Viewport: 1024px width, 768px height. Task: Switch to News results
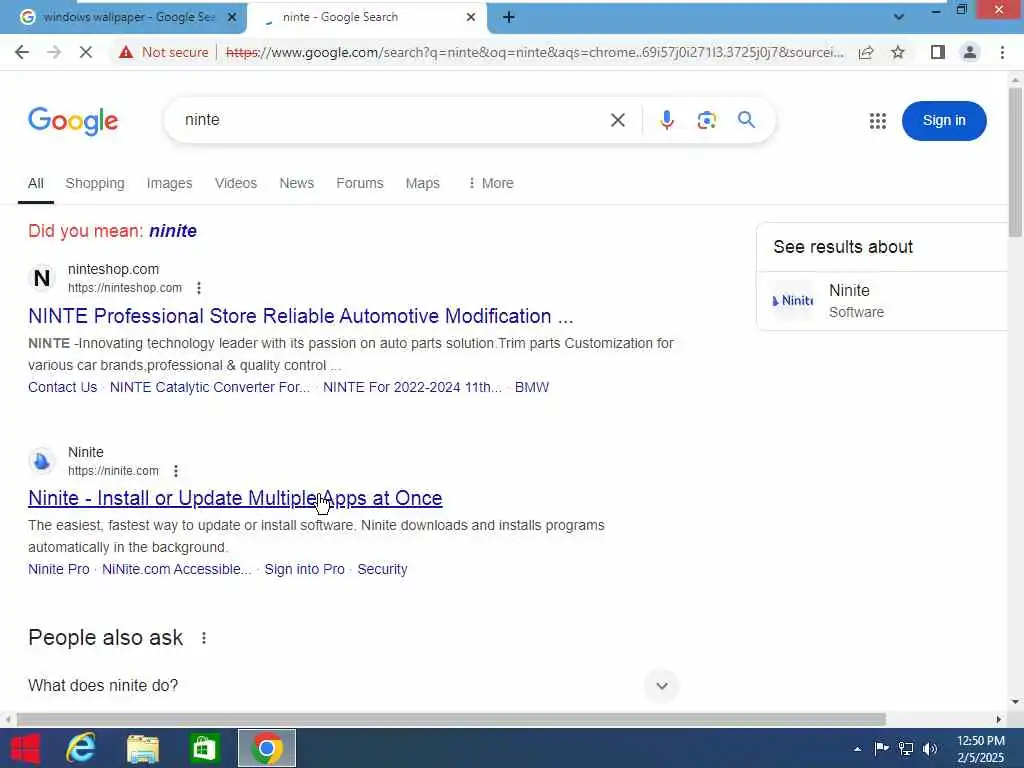tap(296, 184)
